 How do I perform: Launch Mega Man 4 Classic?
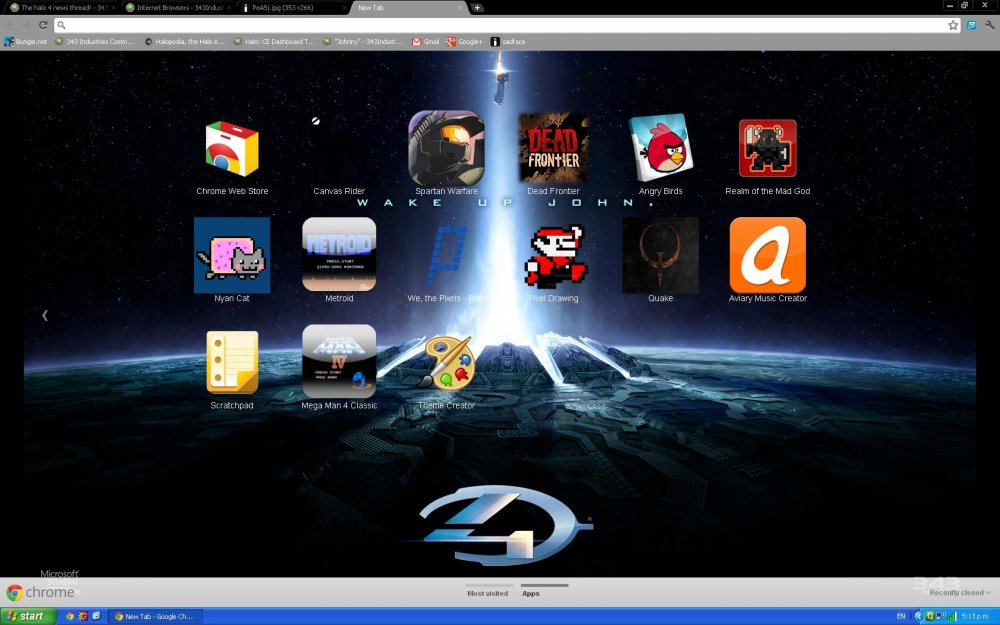click(339, 362)
